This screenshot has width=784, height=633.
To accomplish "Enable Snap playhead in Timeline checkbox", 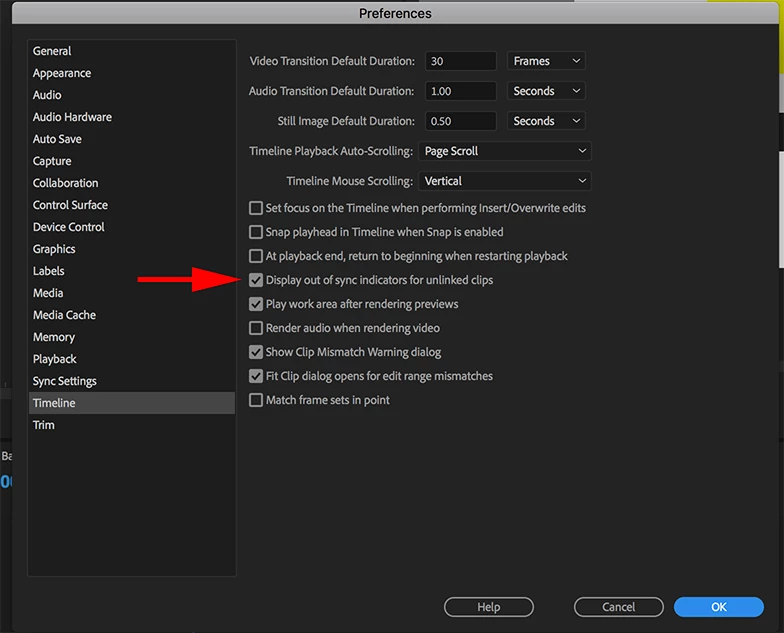I will coord(256,232).
